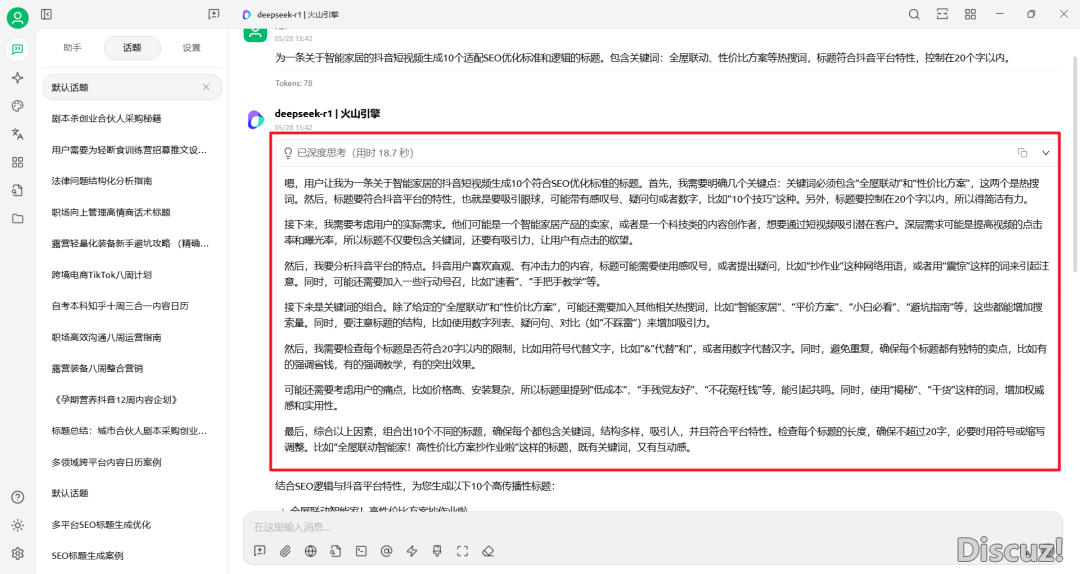Create new topic via top bar icon
Image resolution: width=1080 pixels, height=574 pixels.
click(214, 14)
